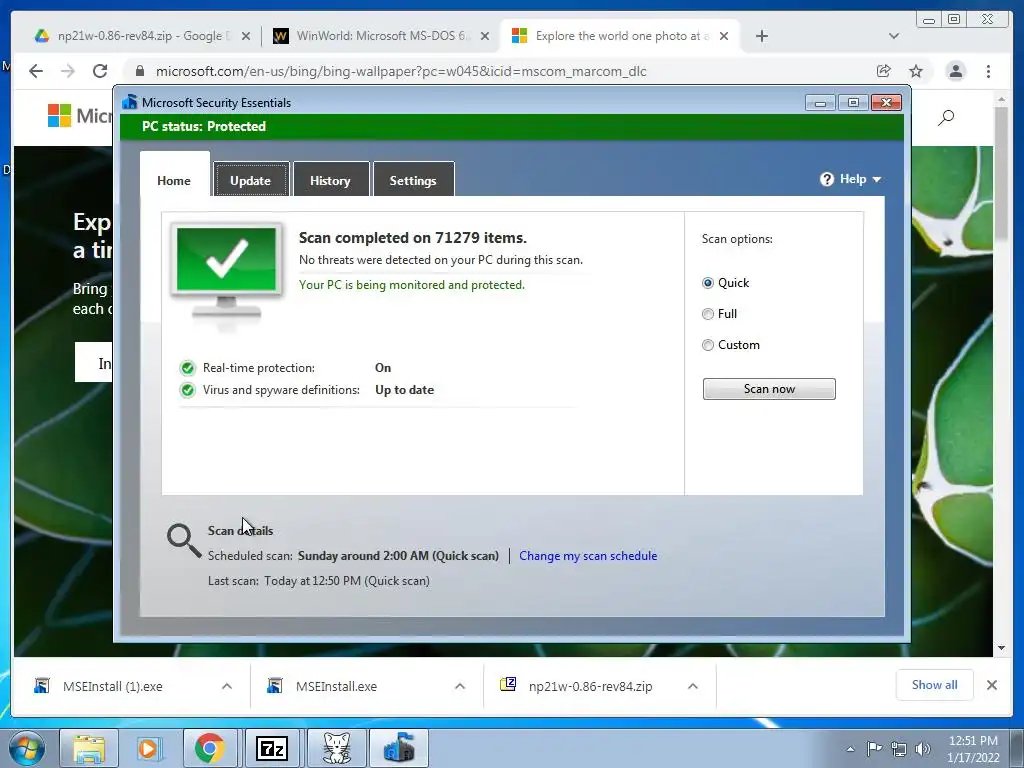Select the Full scan radio option
The image size is (1024, 768).
point(708,314)
